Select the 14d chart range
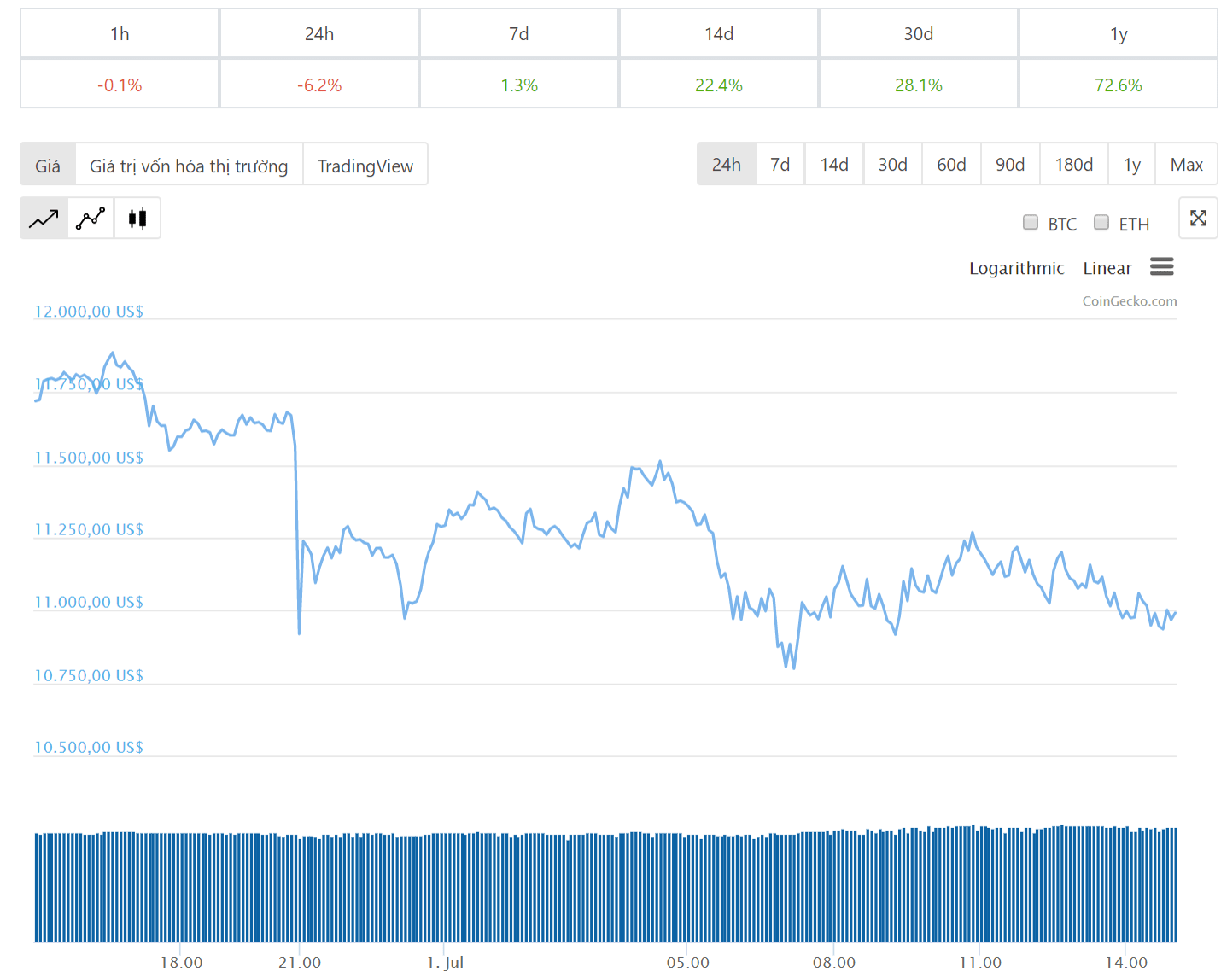Image resolution: width=1221 pixels, height=980 pixels. point(834,164)
